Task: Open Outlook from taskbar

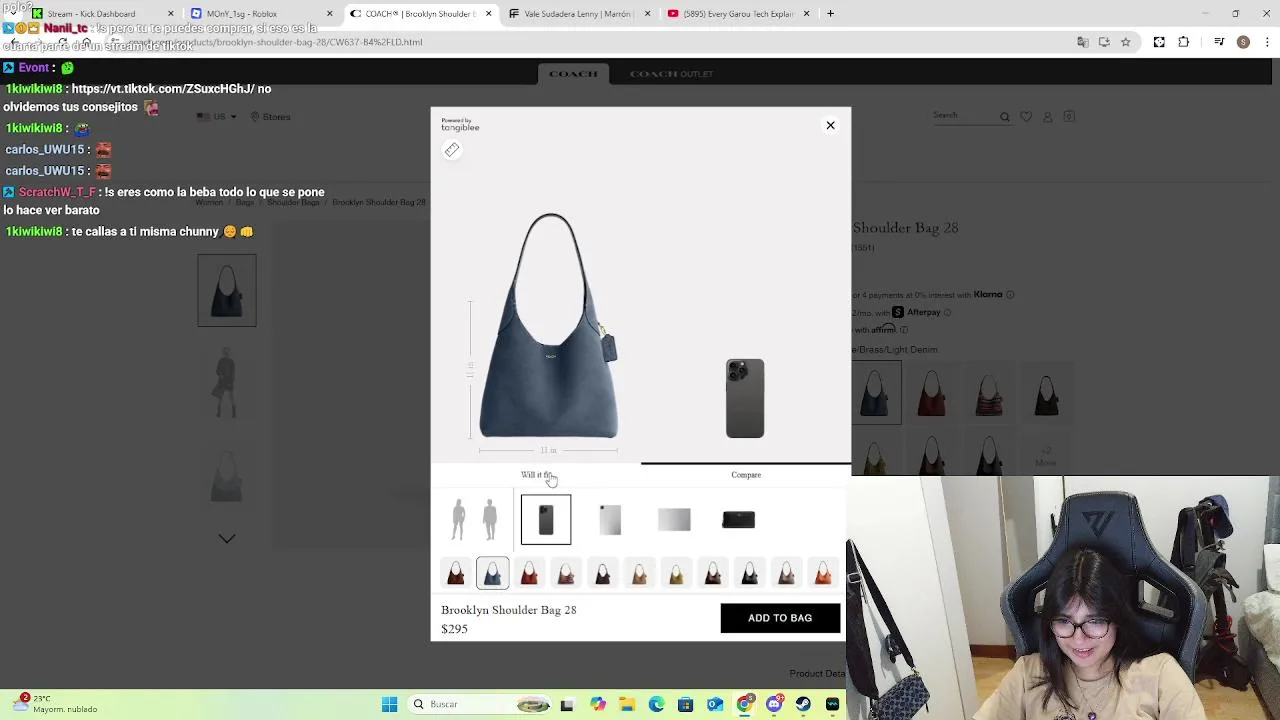Action: point(715,705)
